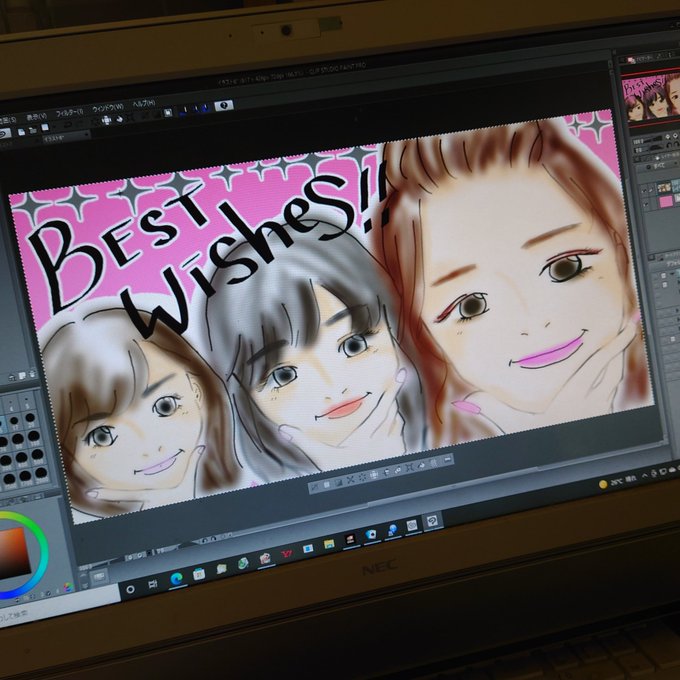Viewport: 680px width, 680px height.
Task: Open File Explorer from the taskbar
Action: pos(329,544)
